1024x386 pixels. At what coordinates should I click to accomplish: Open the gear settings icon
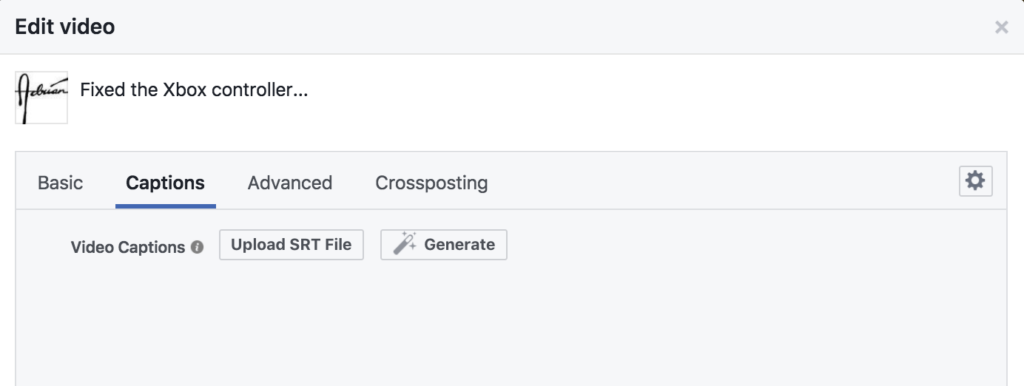pos(975,181)
